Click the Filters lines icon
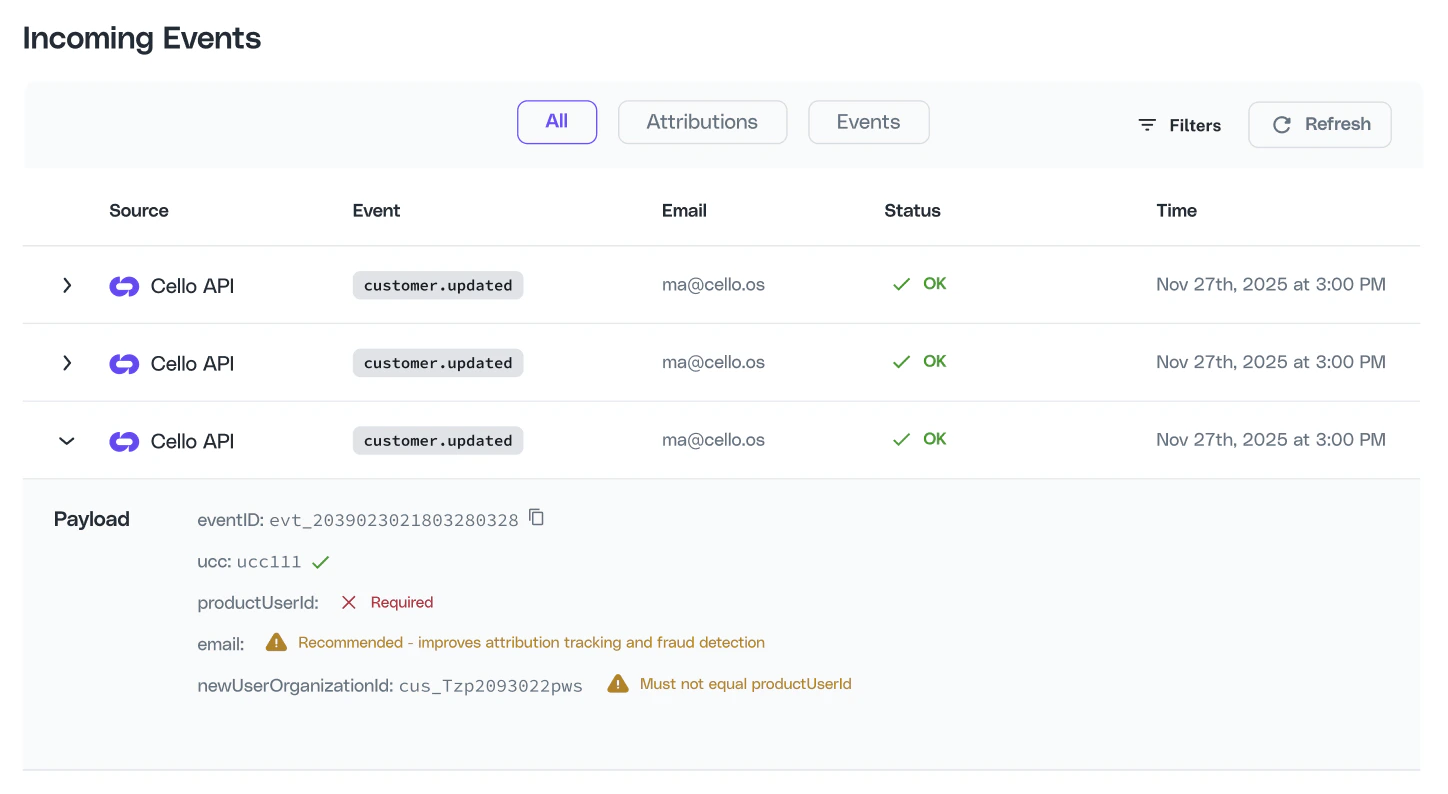 click(1147, 125)
